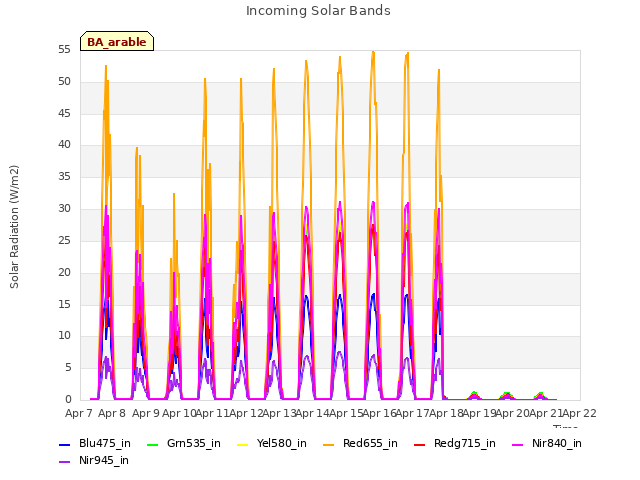This screenshot has width=640, height=480.
Task: Click the 55 y-axis tick label
Action: [x=64, y=50]
